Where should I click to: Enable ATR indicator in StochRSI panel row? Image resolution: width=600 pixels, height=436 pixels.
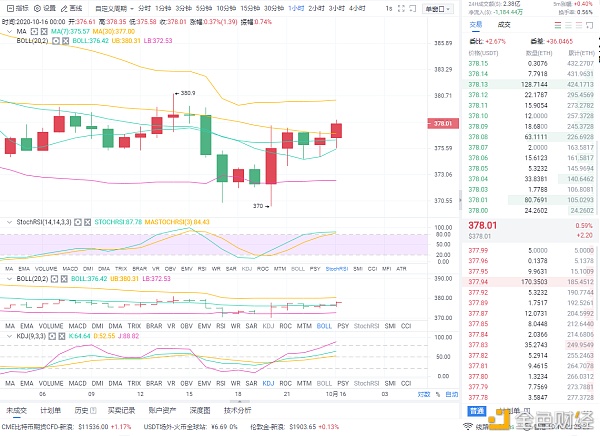[x=401, y=269]
